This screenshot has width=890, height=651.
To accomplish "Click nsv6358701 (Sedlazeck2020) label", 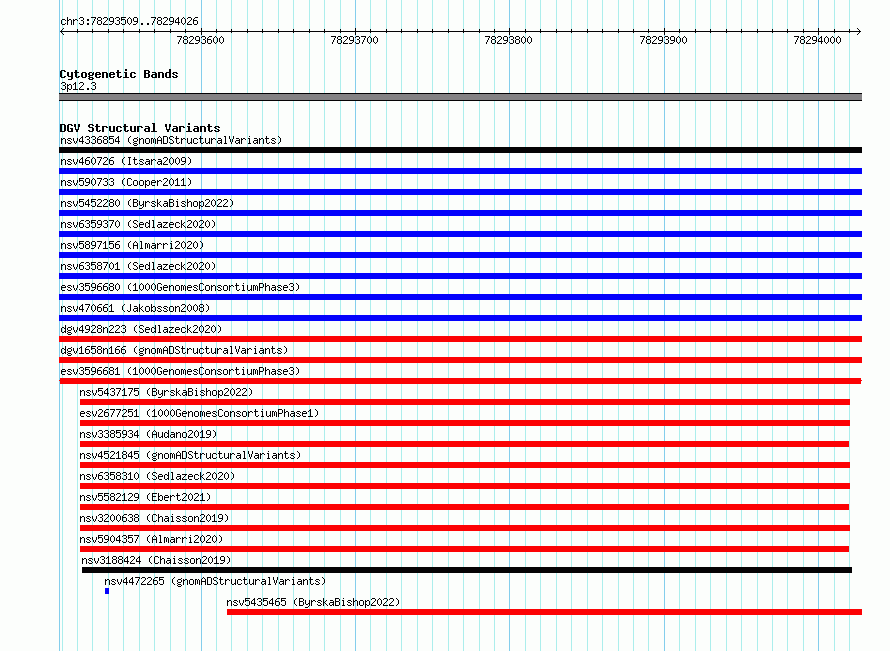I will 138,266.
